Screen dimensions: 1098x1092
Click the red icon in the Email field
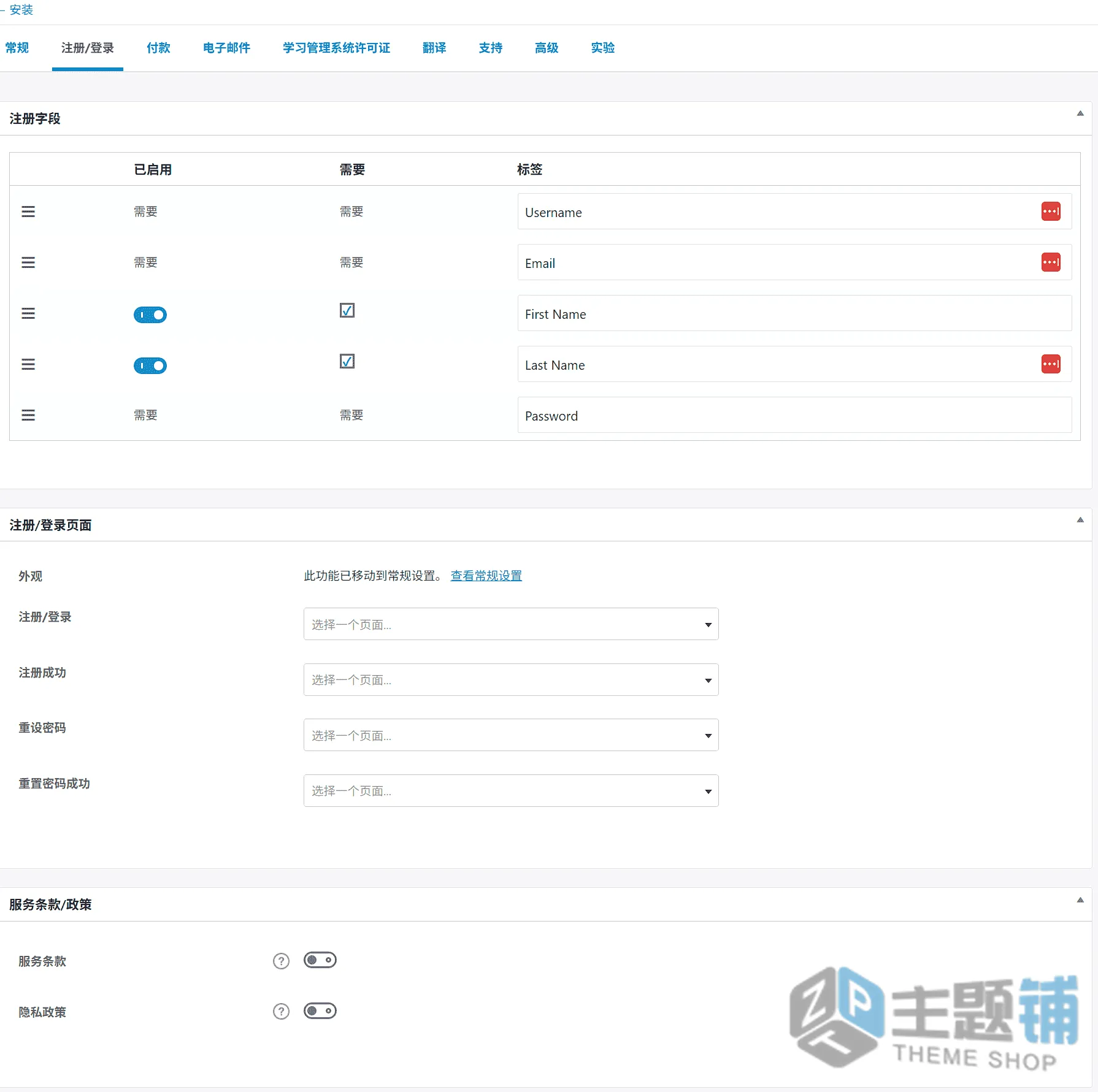pyautogui.click(x=1051, y=262)
